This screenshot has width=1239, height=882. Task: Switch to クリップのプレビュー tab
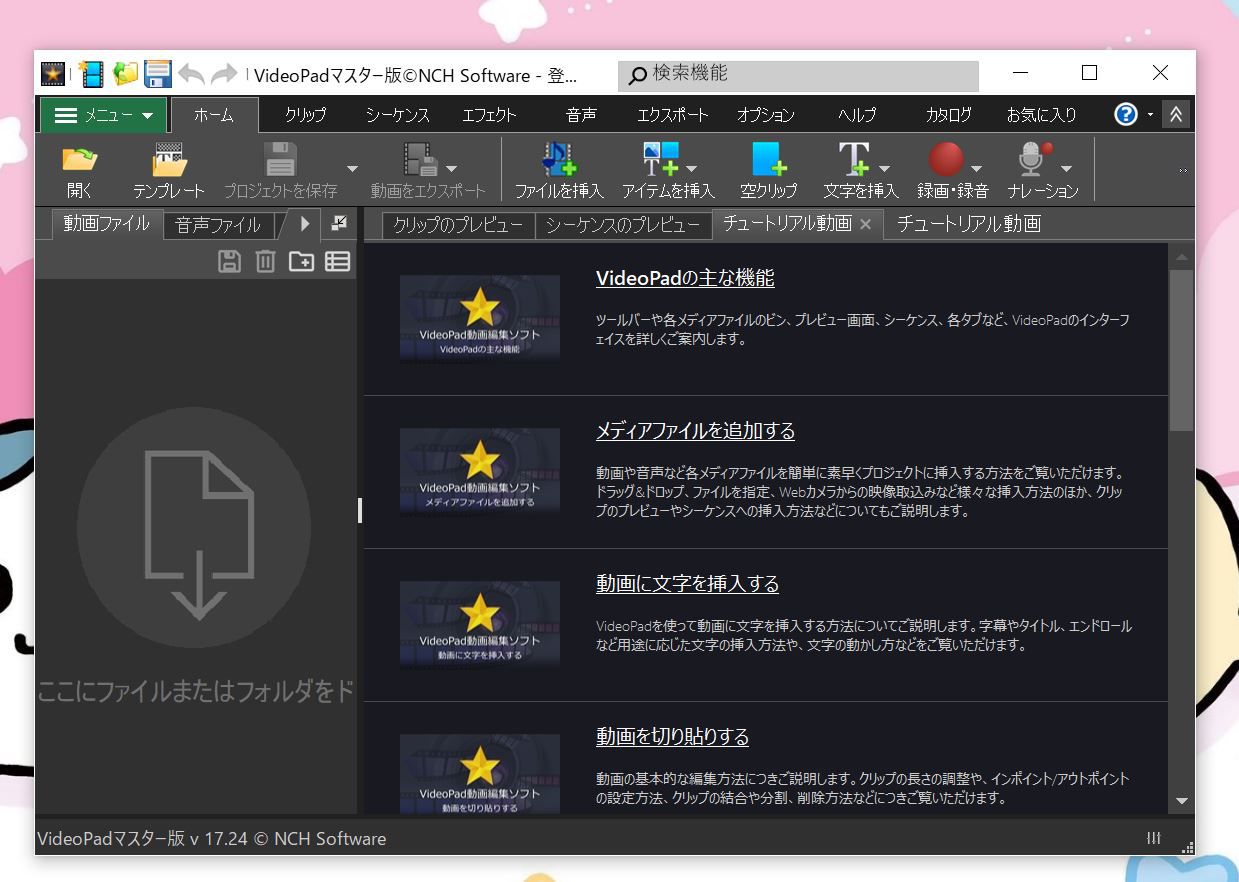(x=458, y=225)
